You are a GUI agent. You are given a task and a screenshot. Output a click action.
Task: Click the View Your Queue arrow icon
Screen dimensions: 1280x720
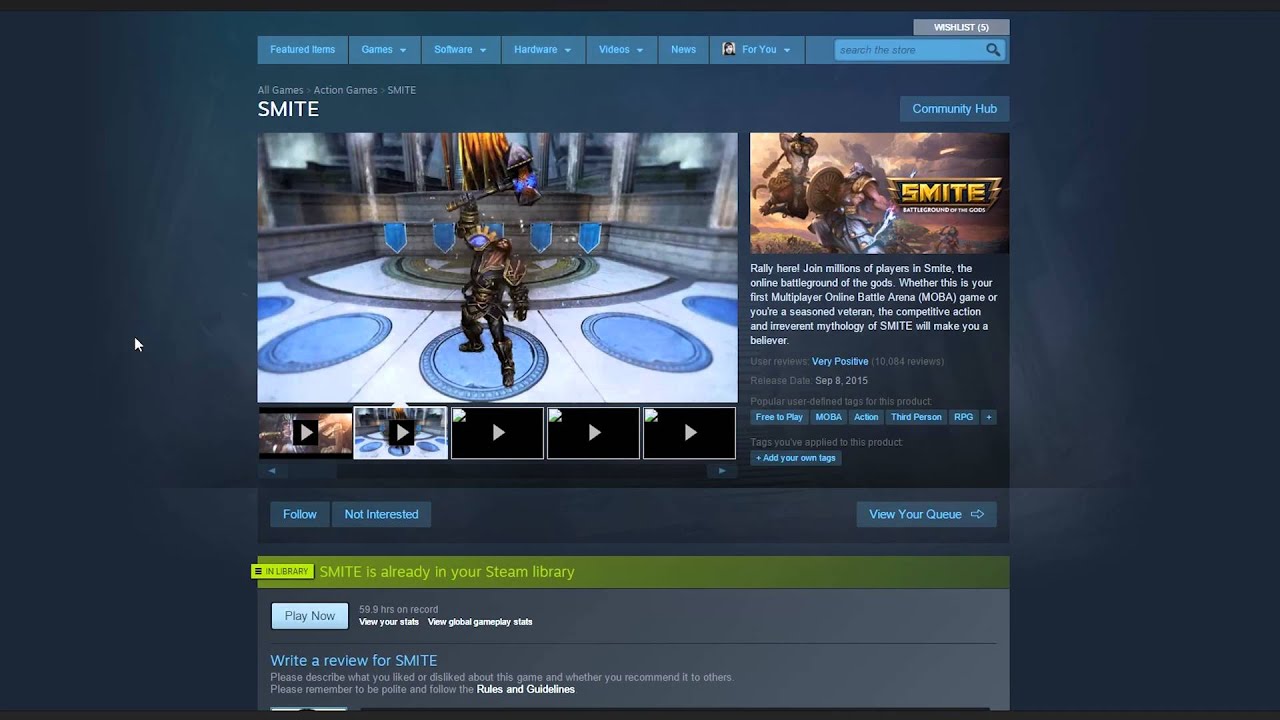click(977, 514)
